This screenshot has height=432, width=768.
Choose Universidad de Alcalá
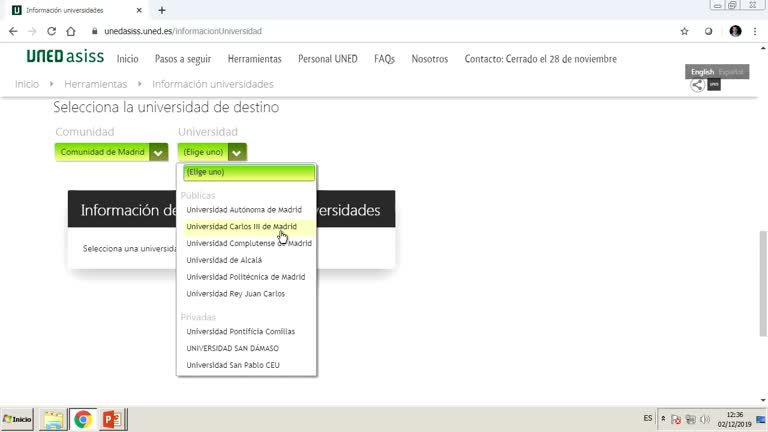point(224,260)
